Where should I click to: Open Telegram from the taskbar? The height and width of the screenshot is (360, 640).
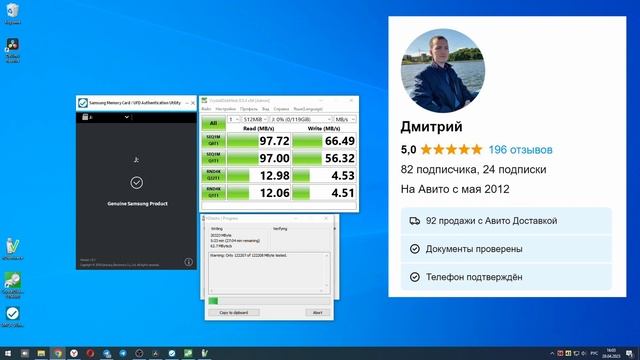point(123,353)
